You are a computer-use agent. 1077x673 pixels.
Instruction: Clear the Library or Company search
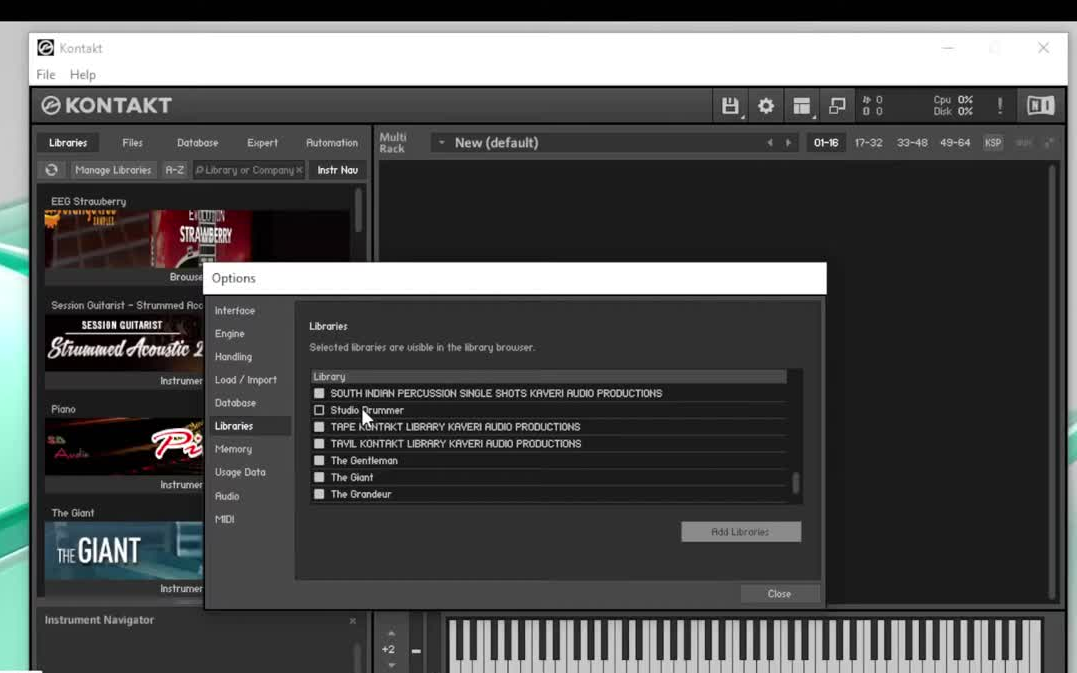(x=299, y=170)
